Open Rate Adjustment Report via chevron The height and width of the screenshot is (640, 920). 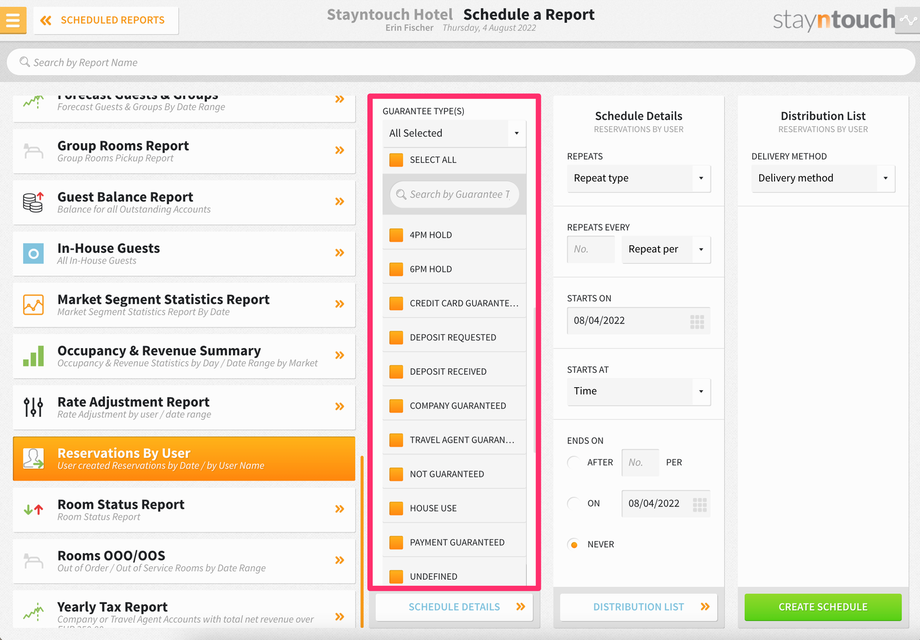(x=339, y=406)
